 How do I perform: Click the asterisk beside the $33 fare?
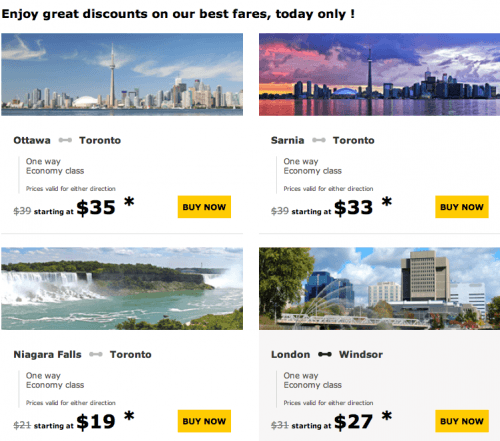(387, 201)
